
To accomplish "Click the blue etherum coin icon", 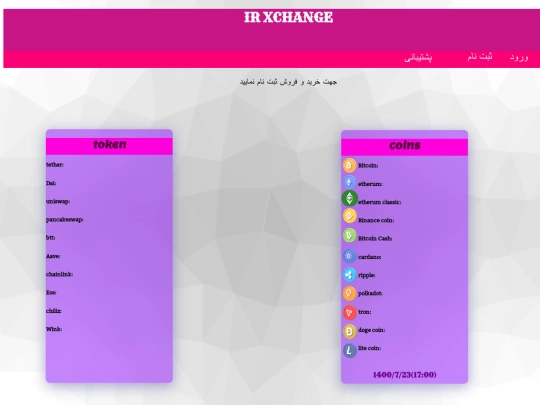I will pyautogui.click(x=349, y=182).
